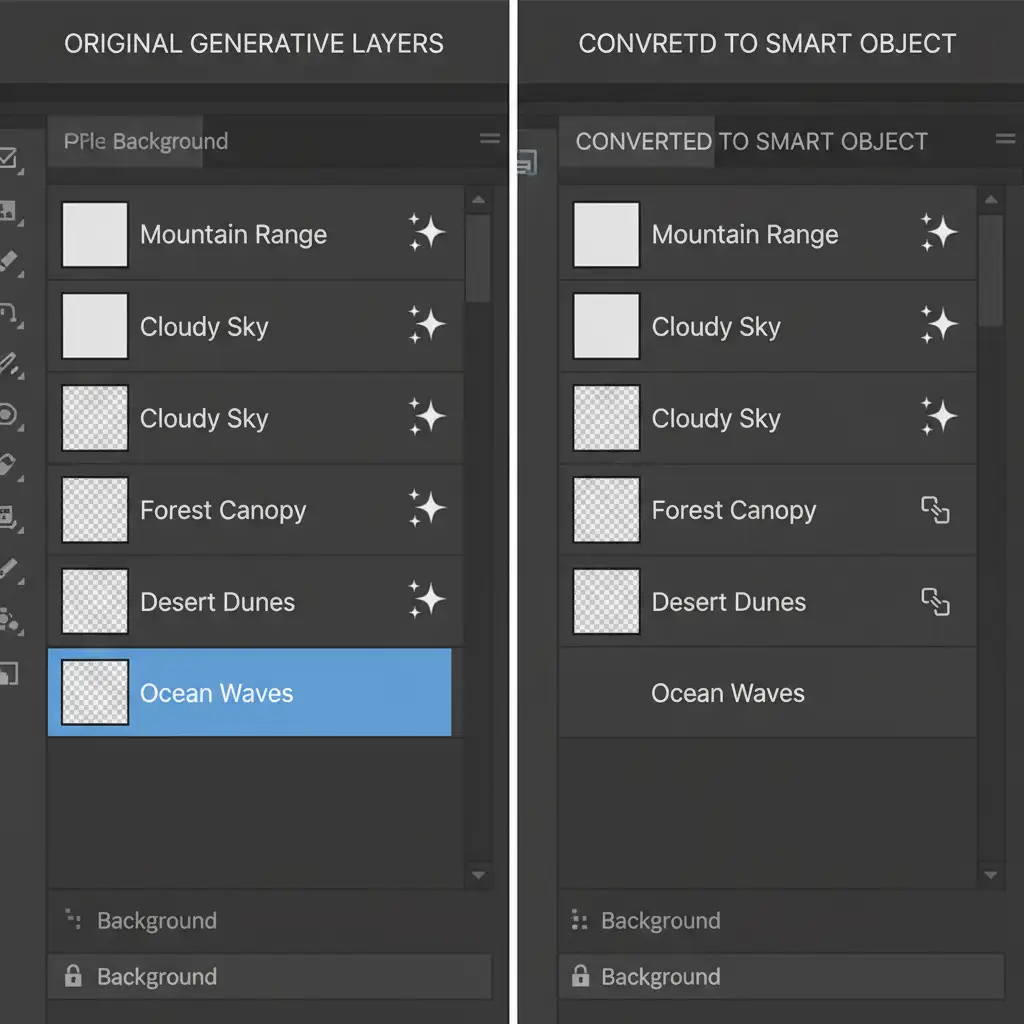Click the smart object link icon on Desert Dunes

935,602
